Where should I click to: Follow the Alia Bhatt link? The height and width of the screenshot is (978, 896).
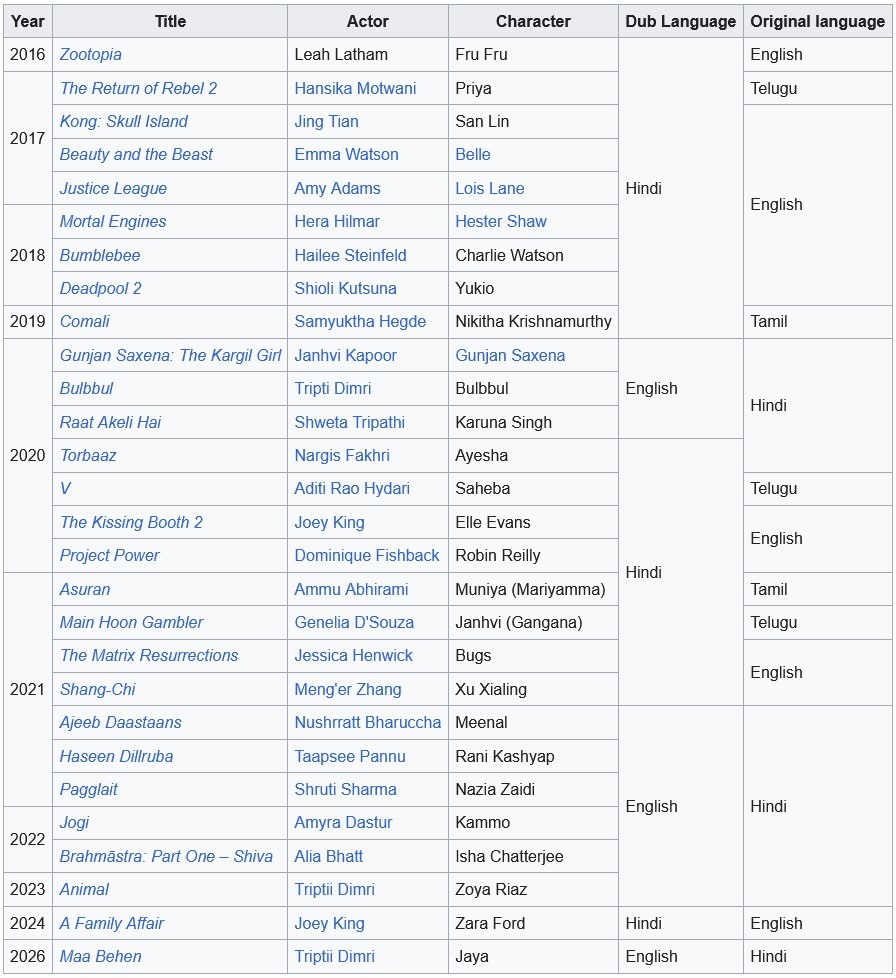(x=329, y=856)
